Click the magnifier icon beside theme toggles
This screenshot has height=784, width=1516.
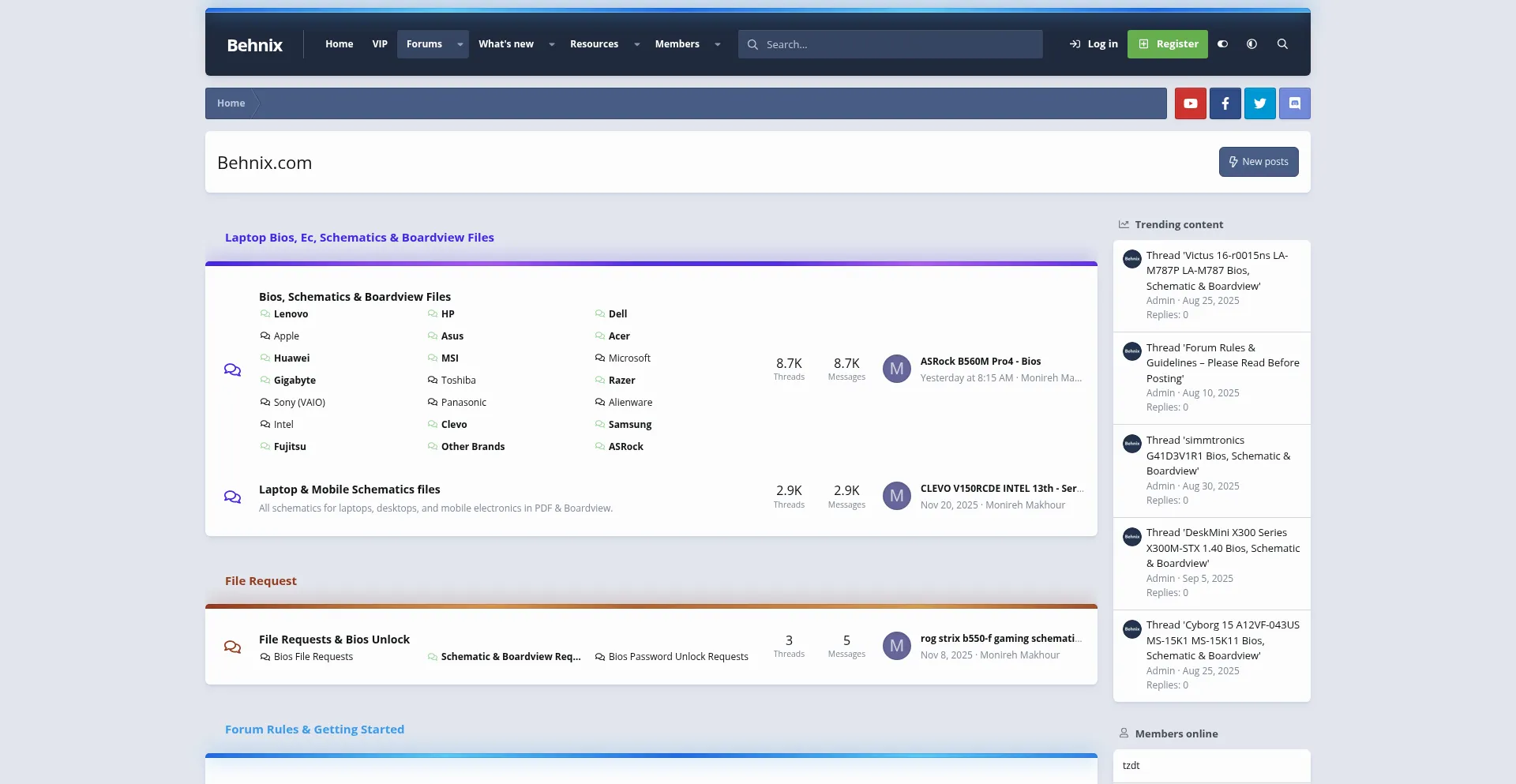point(1282,44)
